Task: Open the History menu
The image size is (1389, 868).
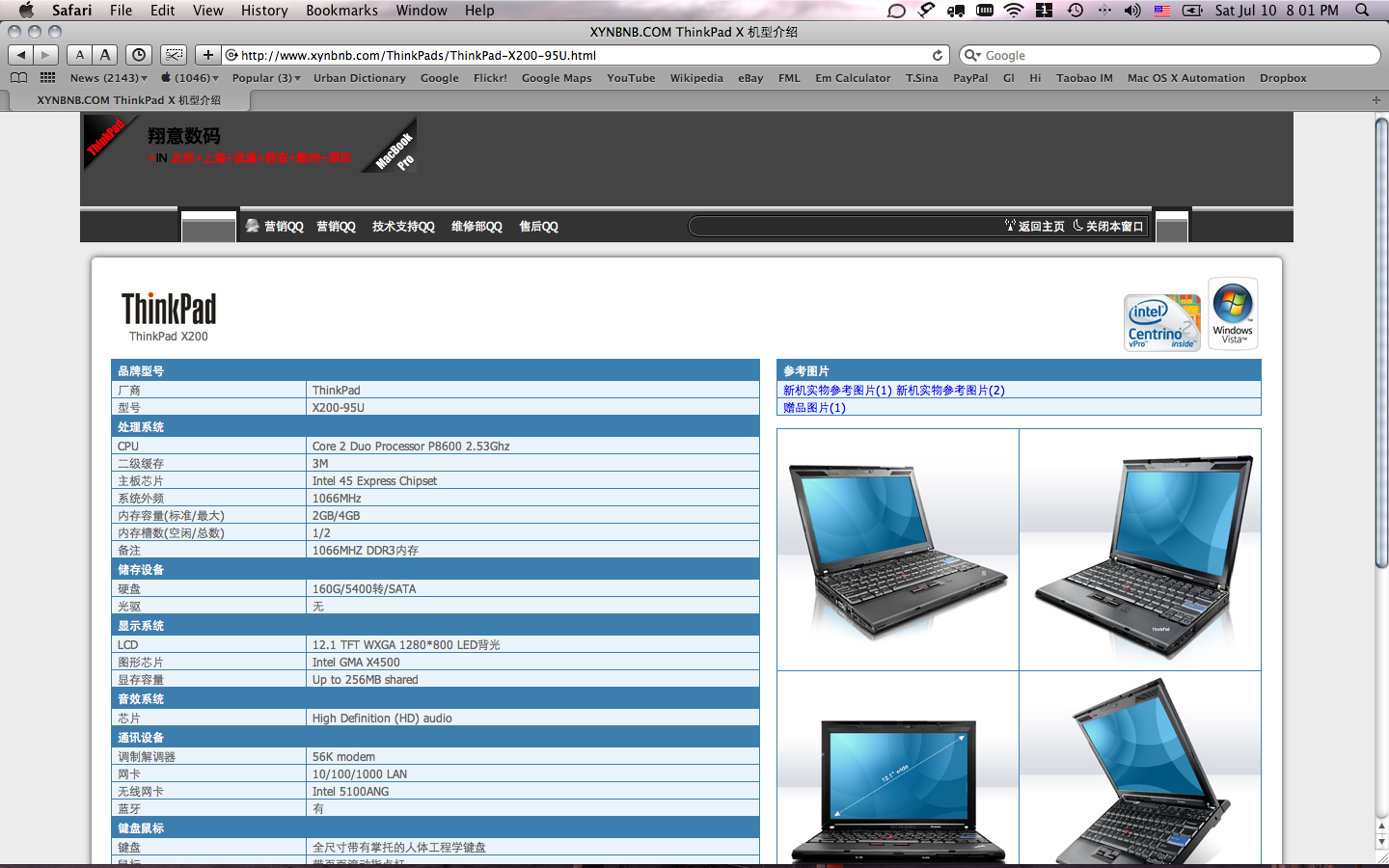Action: pos(264,10)
